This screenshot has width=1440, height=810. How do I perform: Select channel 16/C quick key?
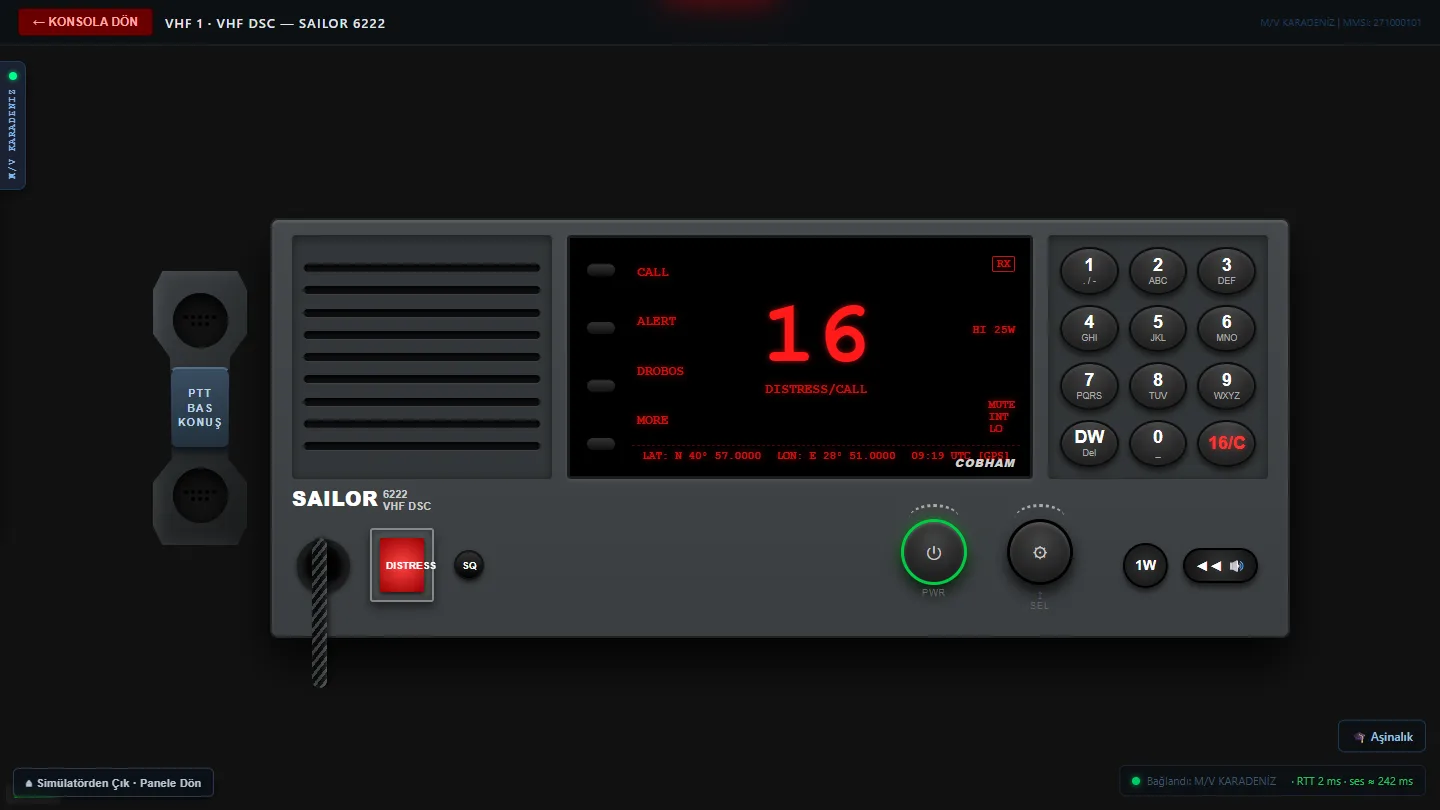click(1227, 443)
